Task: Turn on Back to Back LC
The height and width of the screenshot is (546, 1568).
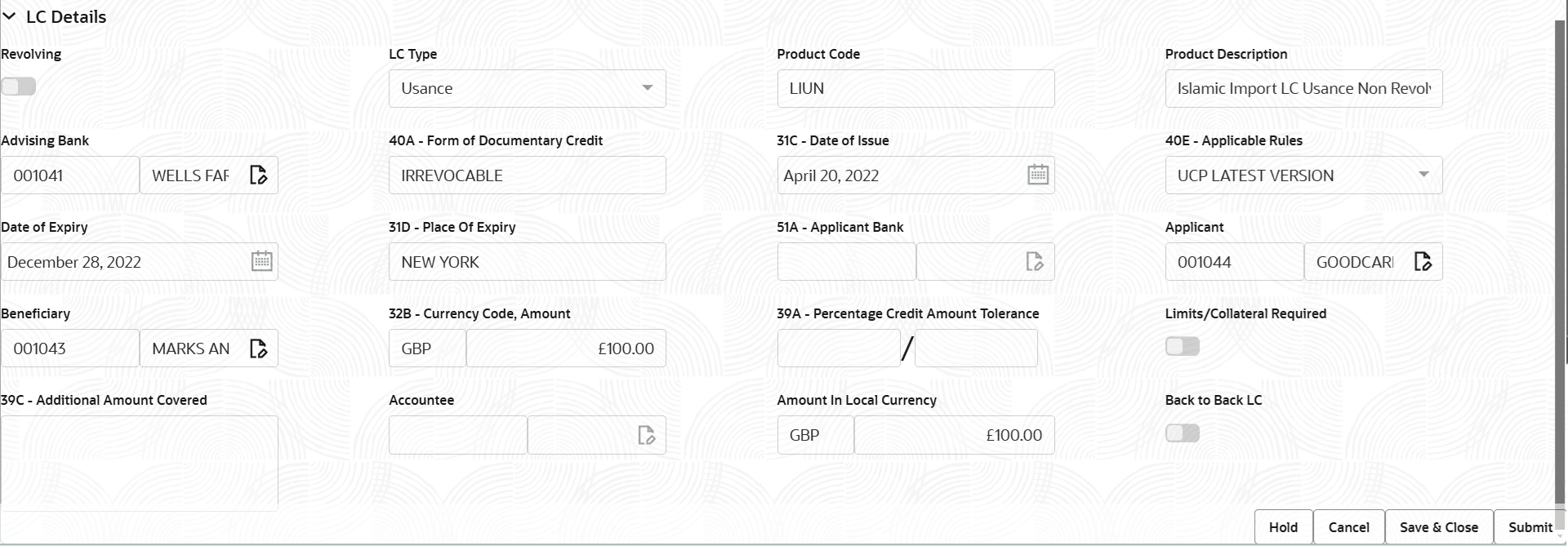Action: [1182, 433]
